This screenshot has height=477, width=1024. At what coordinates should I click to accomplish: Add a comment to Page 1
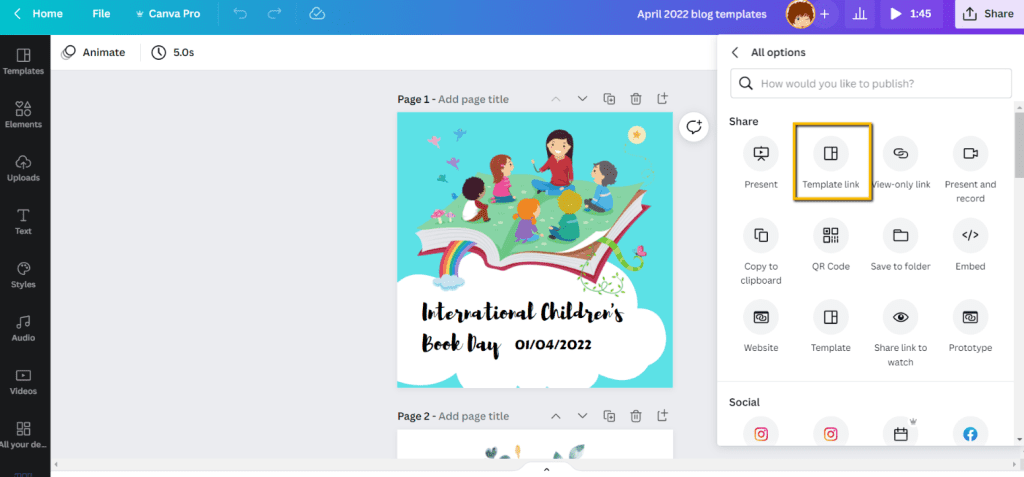point(694,126)
